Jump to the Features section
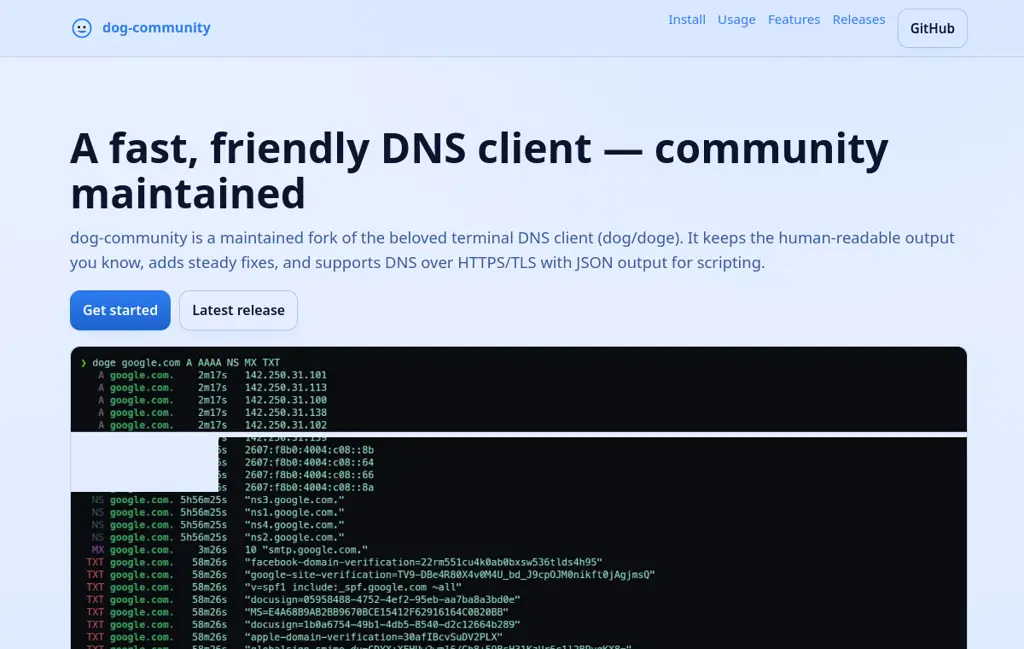 [x=793, y=20]
